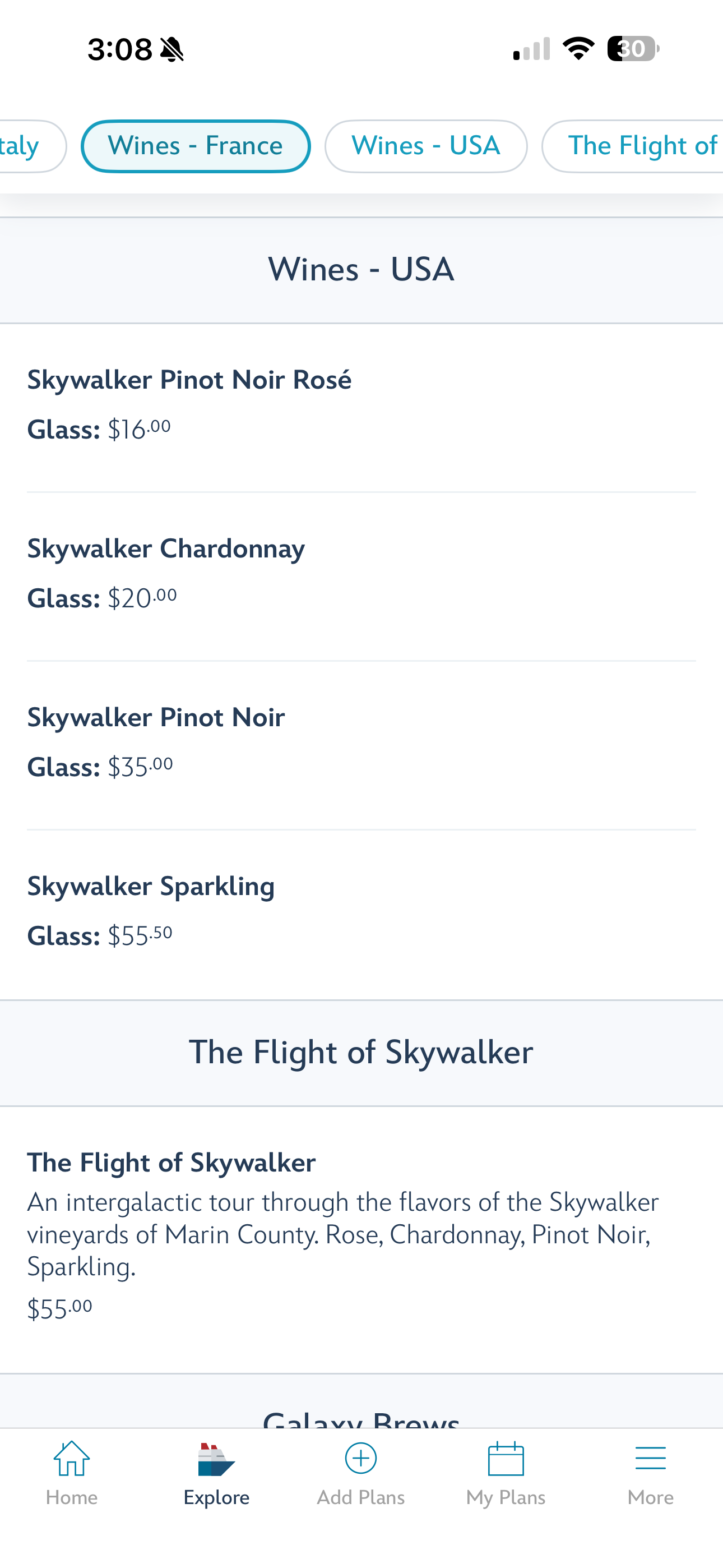Open the Explore ship icon
This screenshot has height=1568, width=723.
[216, 1459]
